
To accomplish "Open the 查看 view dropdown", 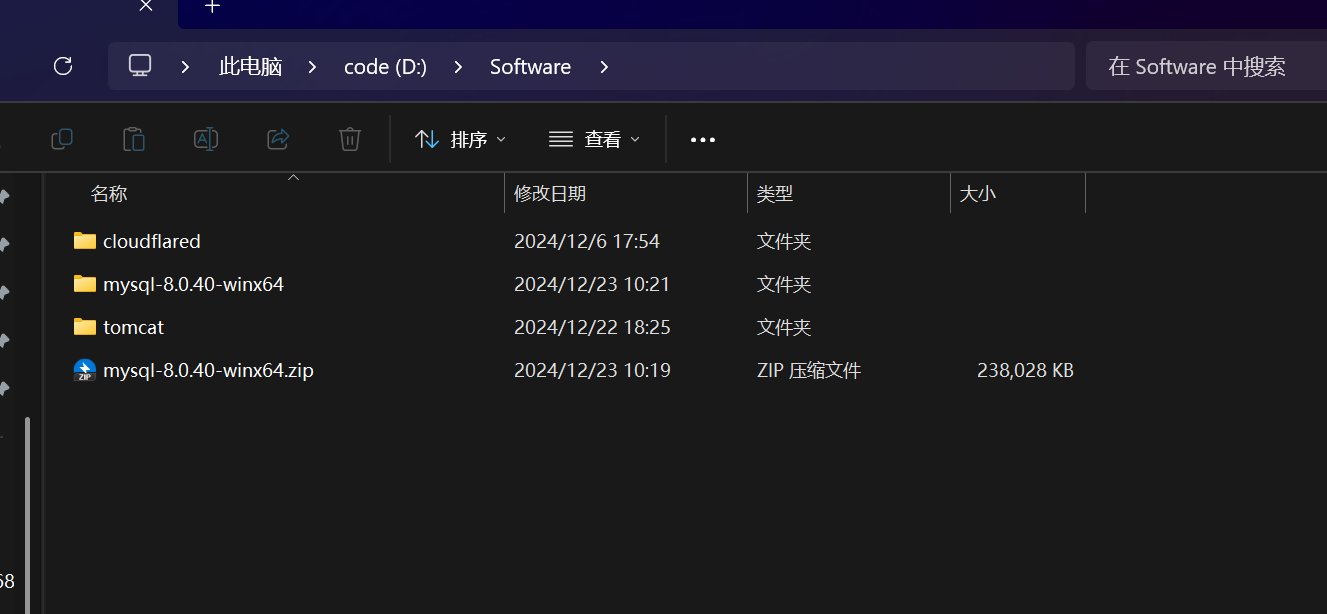I will coord(594,140).
